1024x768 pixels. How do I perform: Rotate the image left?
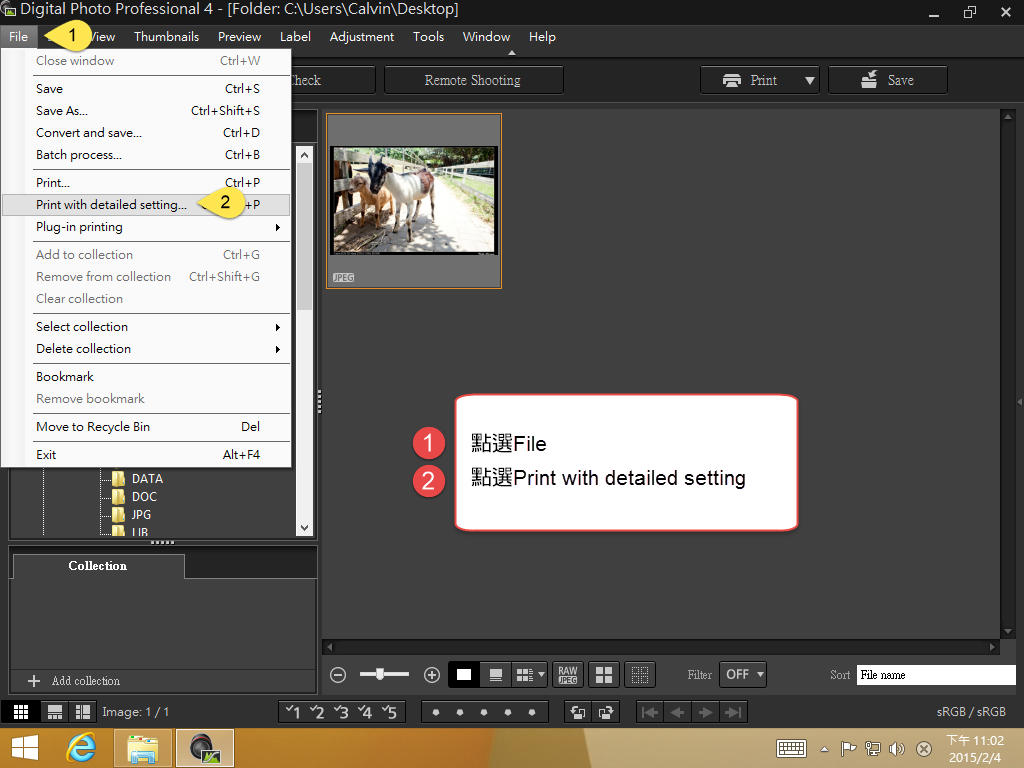[578, 712]
